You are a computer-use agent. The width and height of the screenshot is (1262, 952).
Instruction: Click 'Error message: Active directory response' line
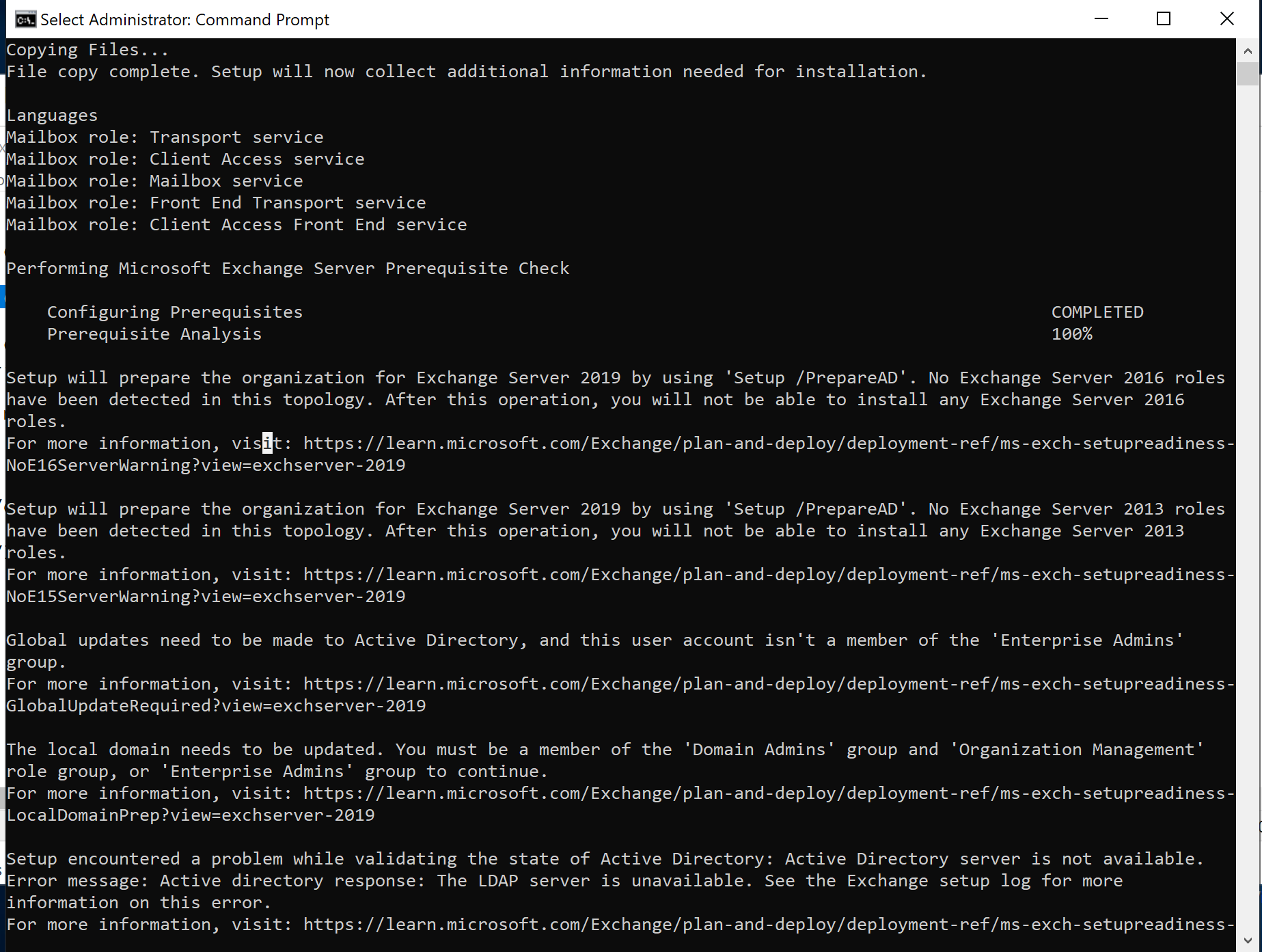coord(564,881)
